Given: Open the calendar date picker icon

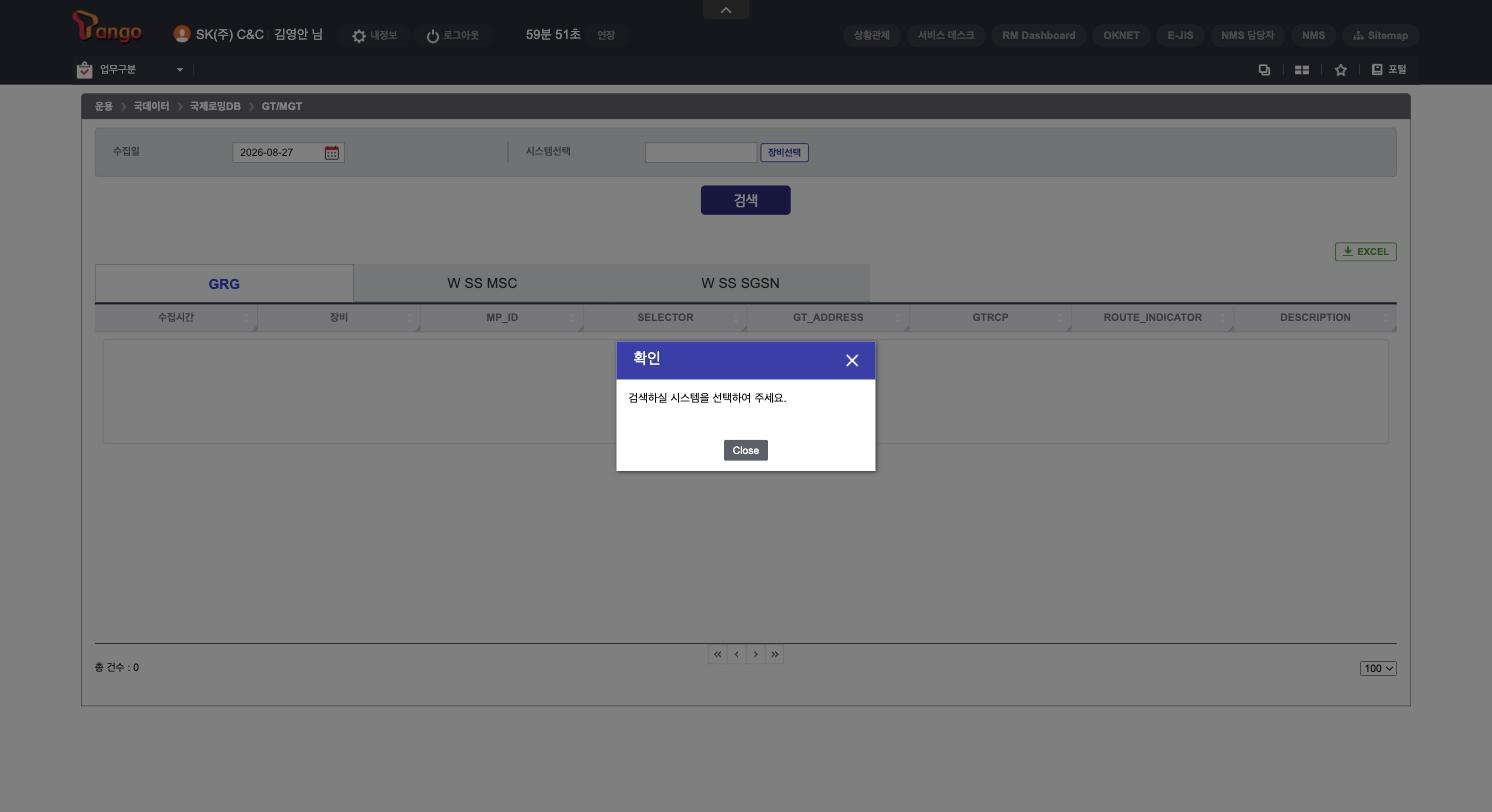Looking at the screenshot, I should click(332, 153).
